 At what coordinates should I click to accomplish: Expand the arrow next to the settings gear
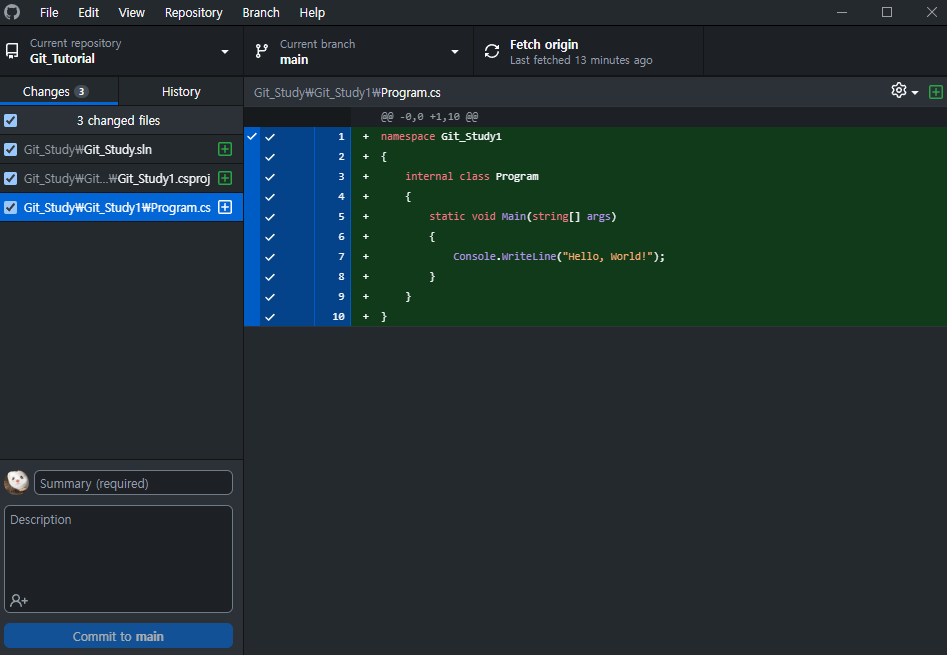(915, 92)
